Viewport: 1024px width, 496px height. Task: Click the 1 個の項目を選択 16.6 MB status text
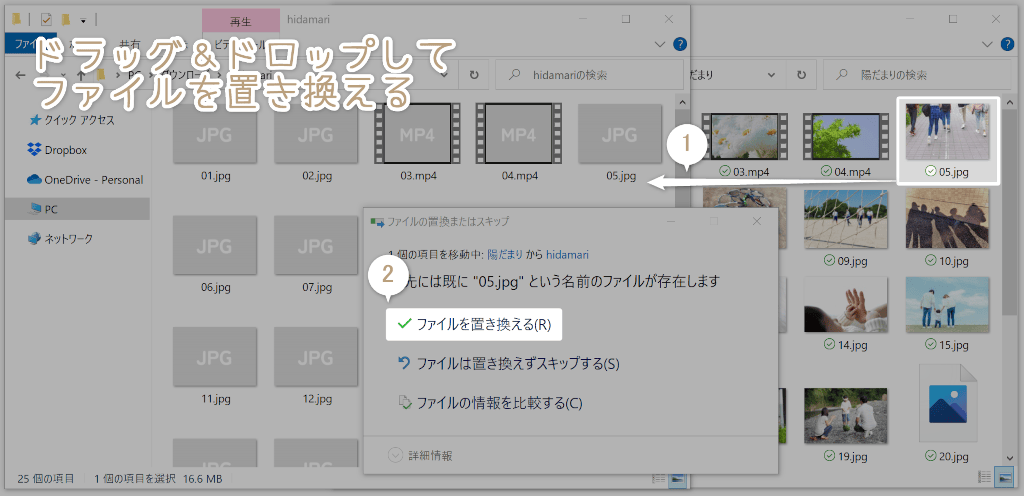159,479
